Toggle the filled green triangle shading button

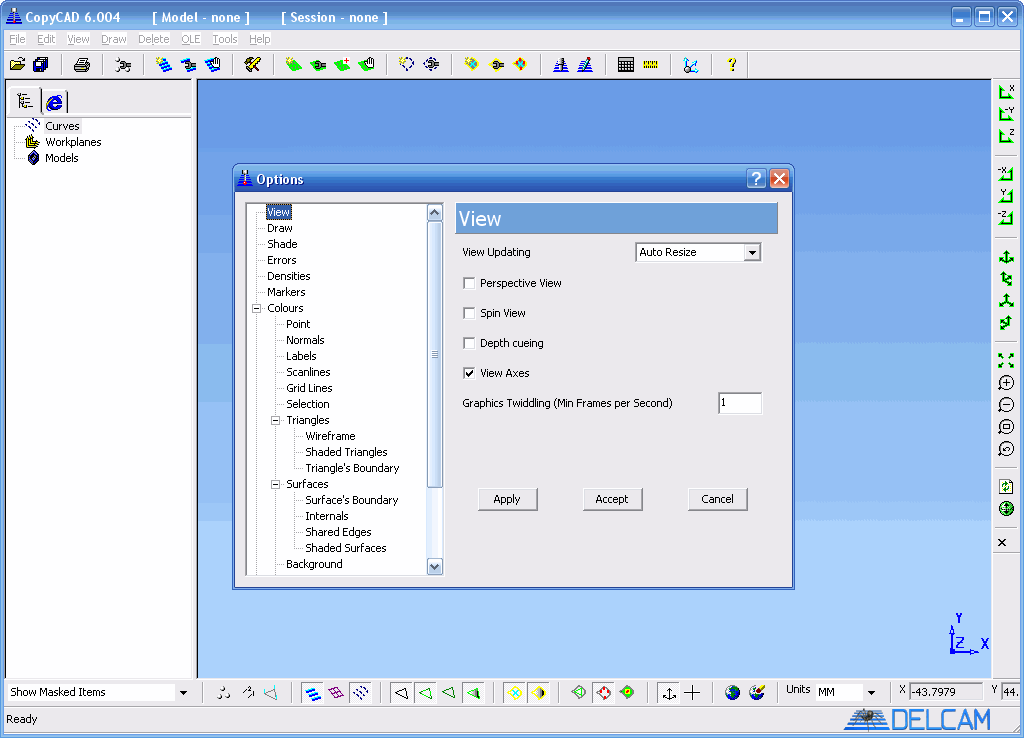pyautogui.click(x=473, y=693)
